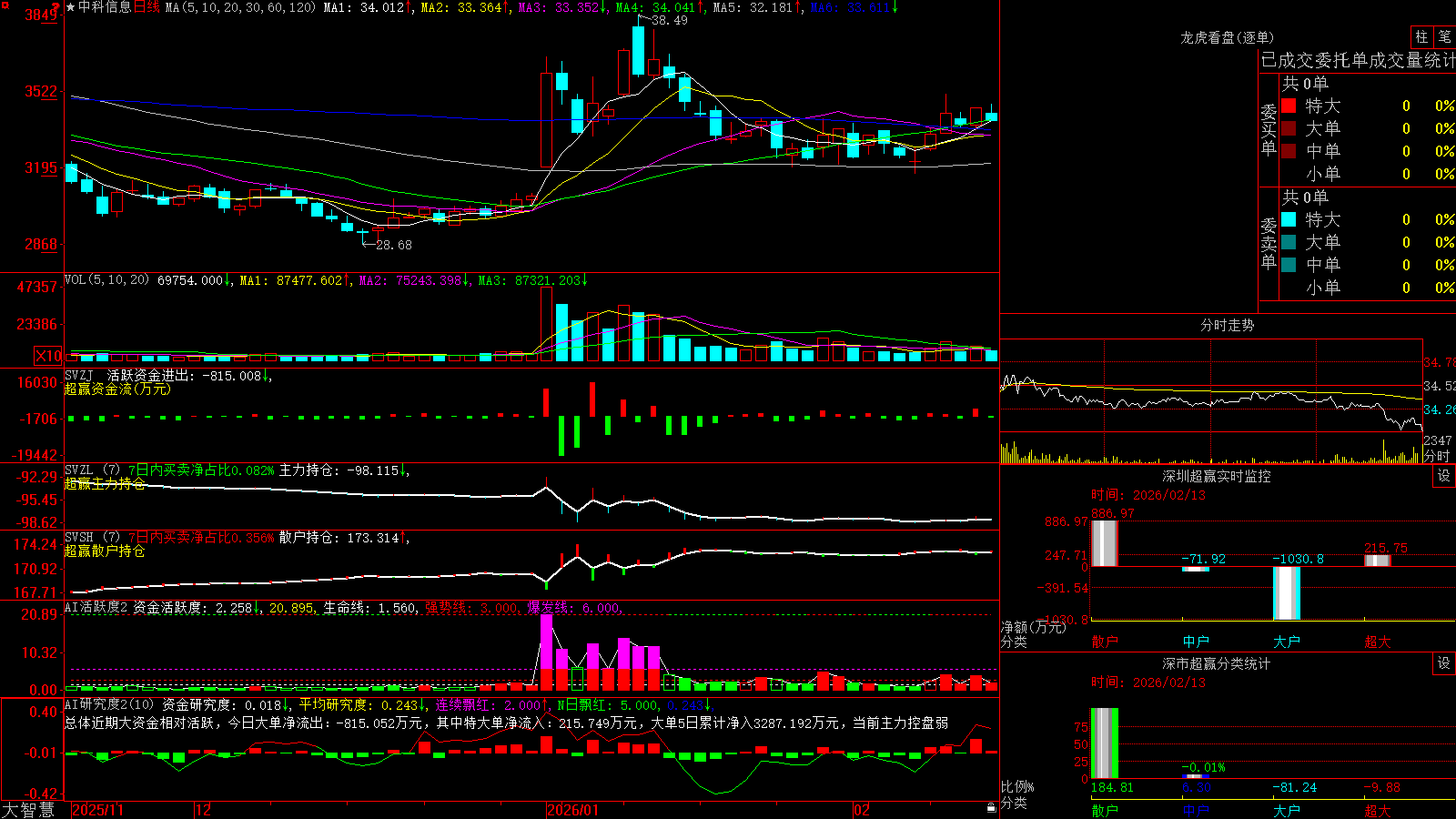Open 设 settings for 深圳超赢实时监控

click(1444, 476)
